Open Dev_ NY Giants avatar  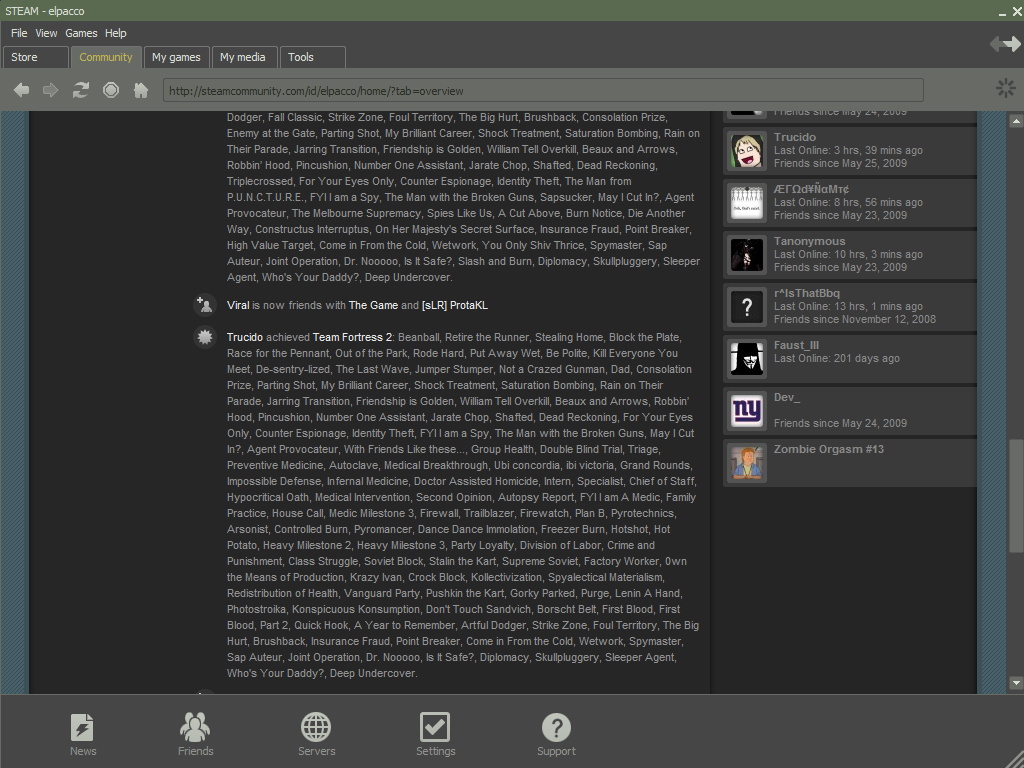coord(746,410)
